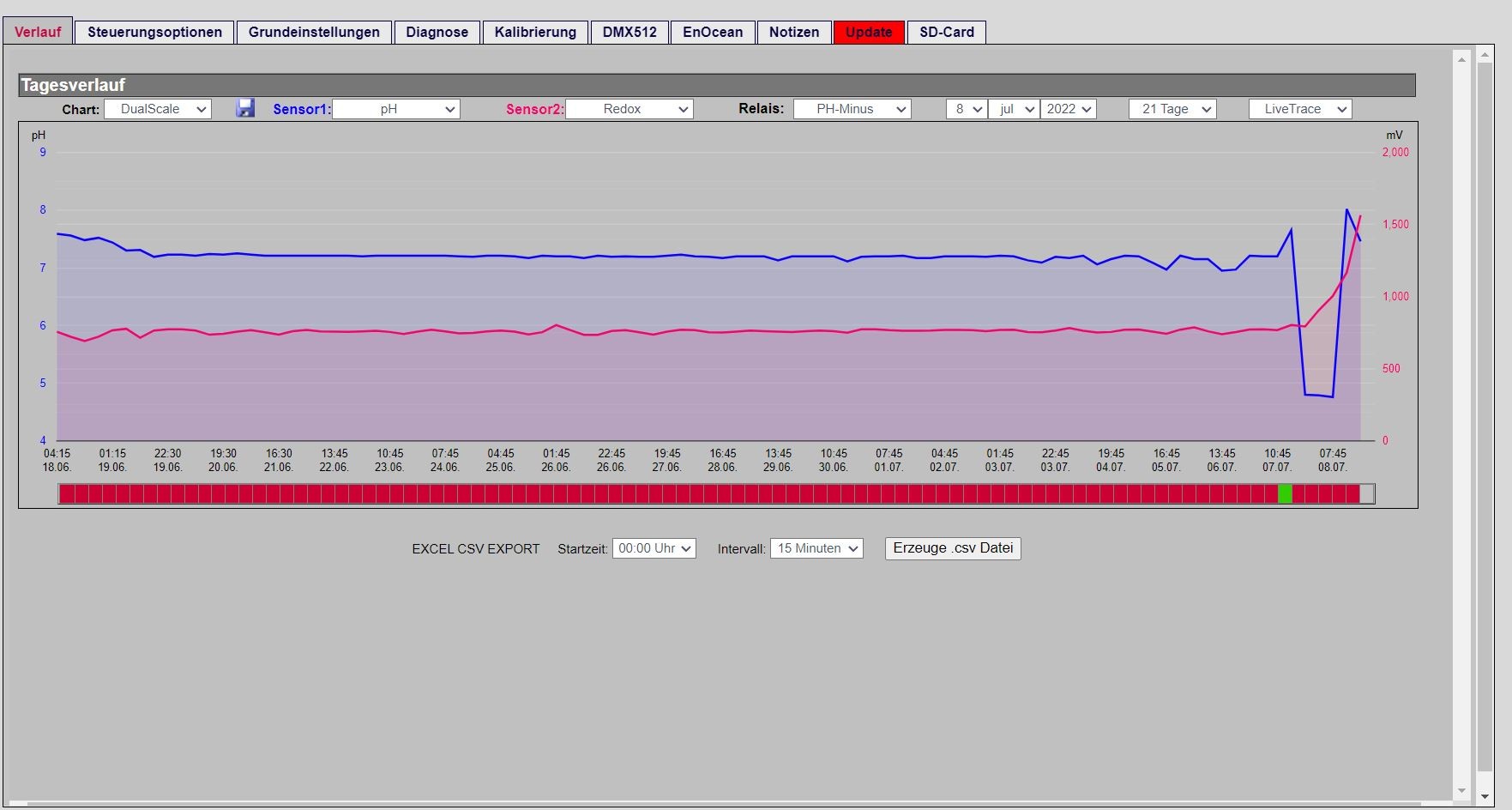The height and width of the screenshot is (810, 1512).
Task: Switch to the Steuerungsoptionen tab
Action: (x=154, y=32)
